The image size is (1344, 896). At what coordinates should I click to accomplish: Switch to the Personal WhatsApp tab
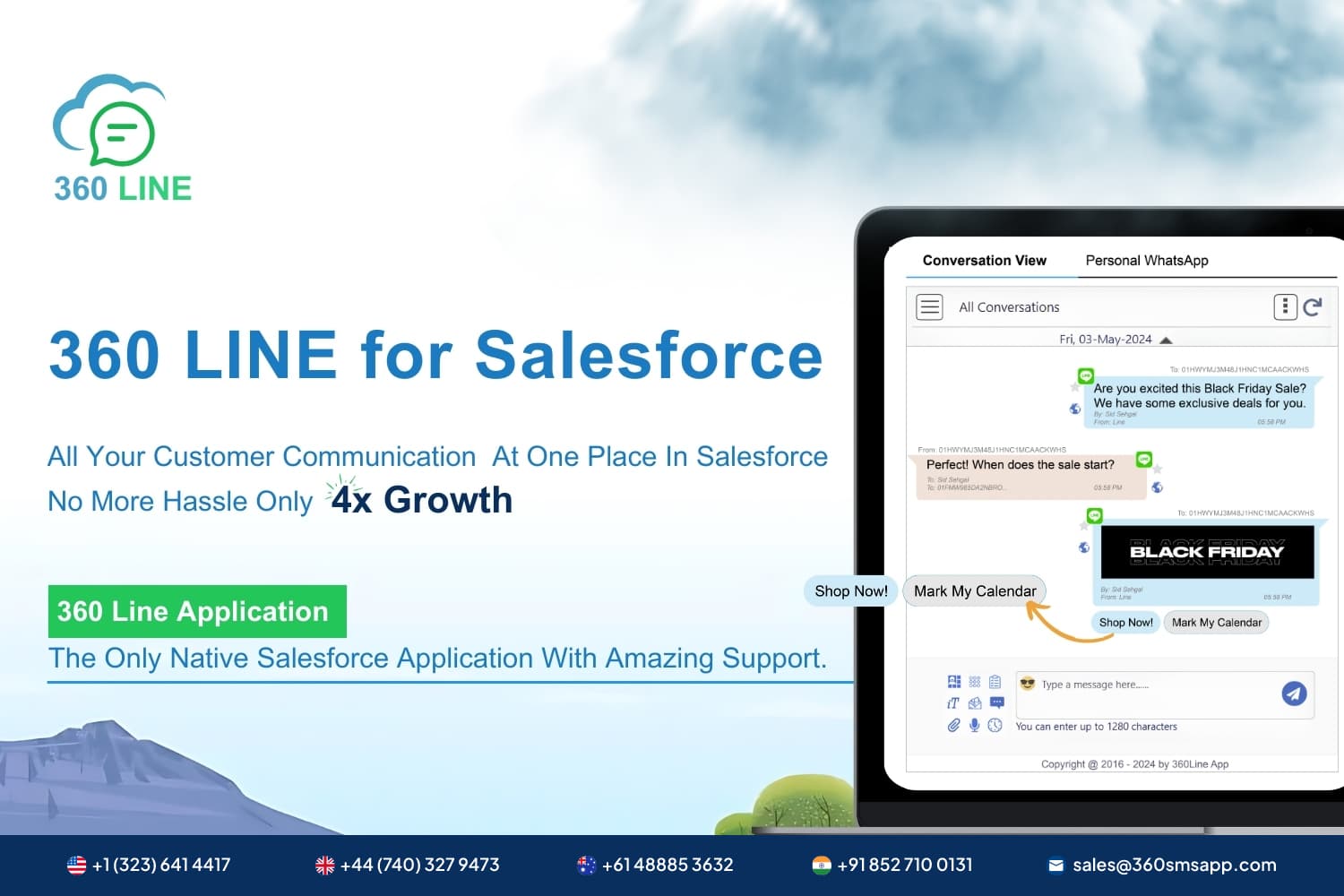[1147, 261]
